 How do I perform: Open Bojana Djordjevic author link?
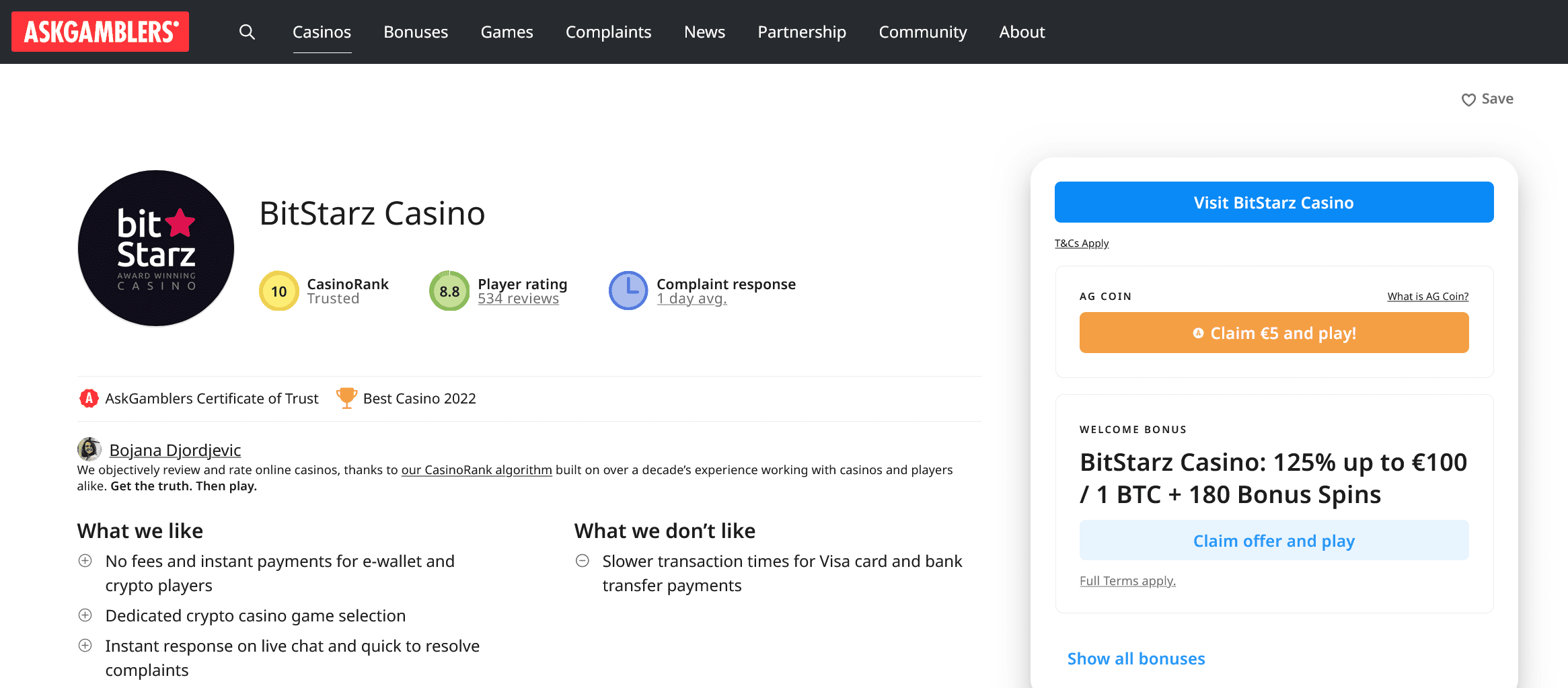point(175,450)
